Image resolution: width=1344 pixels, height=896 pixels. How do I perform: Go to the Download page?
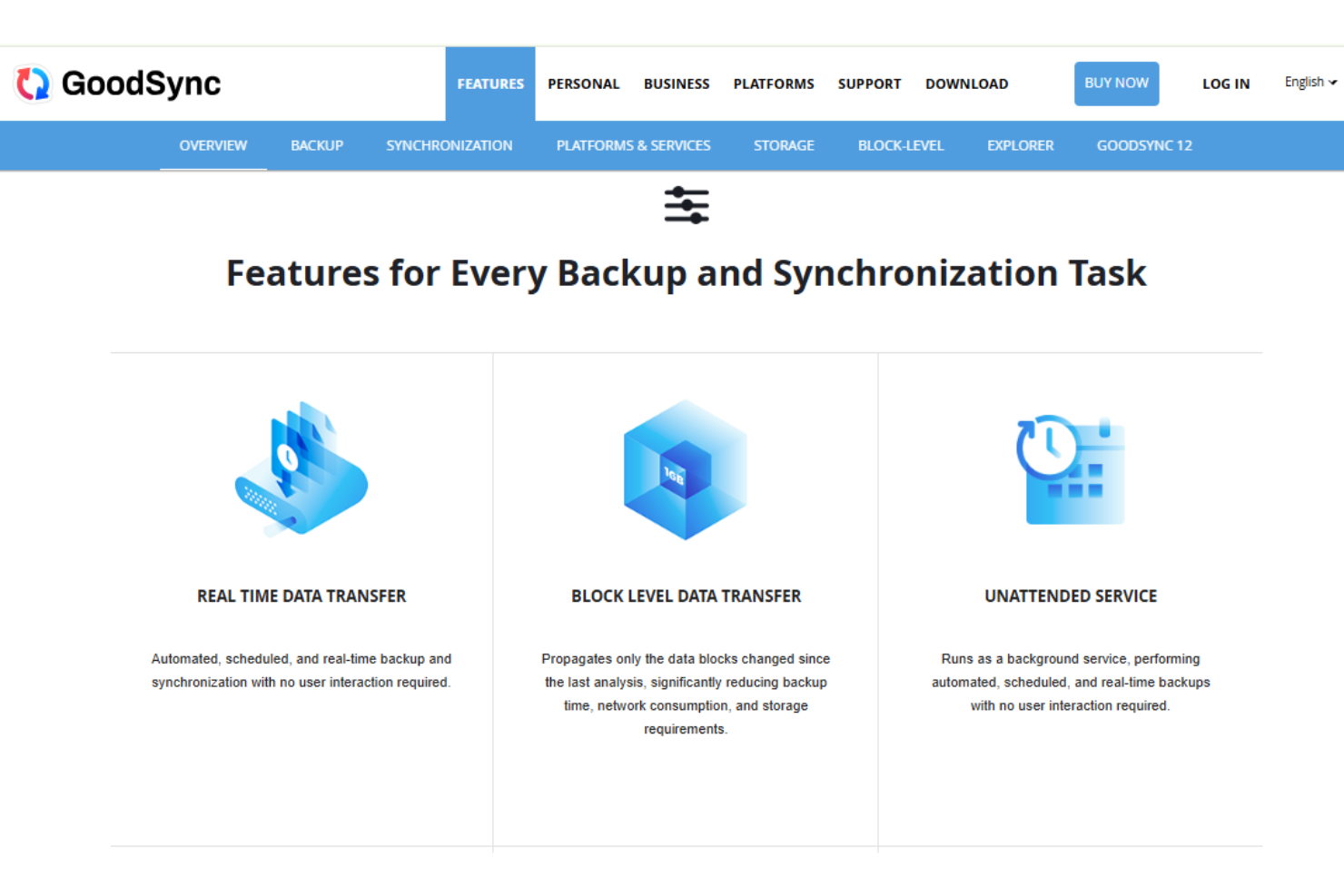pos(966,84)
